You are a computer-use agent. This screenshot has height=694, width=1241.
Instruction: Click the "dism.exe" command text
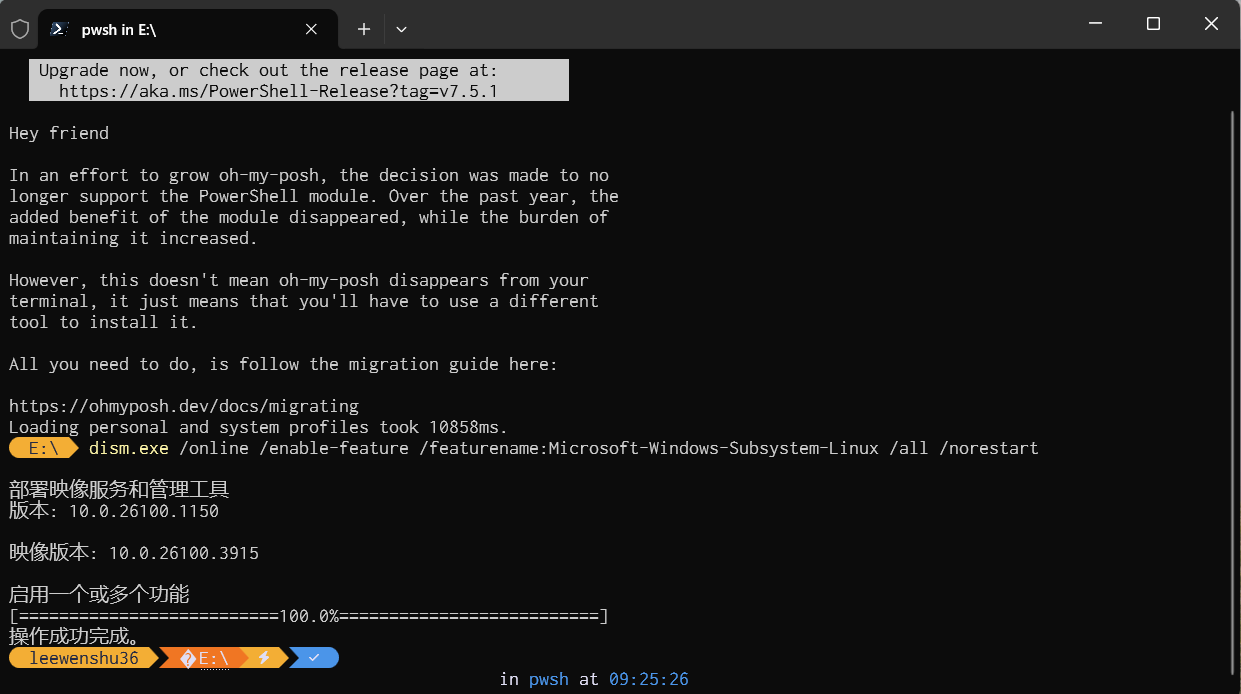(129, 448)
